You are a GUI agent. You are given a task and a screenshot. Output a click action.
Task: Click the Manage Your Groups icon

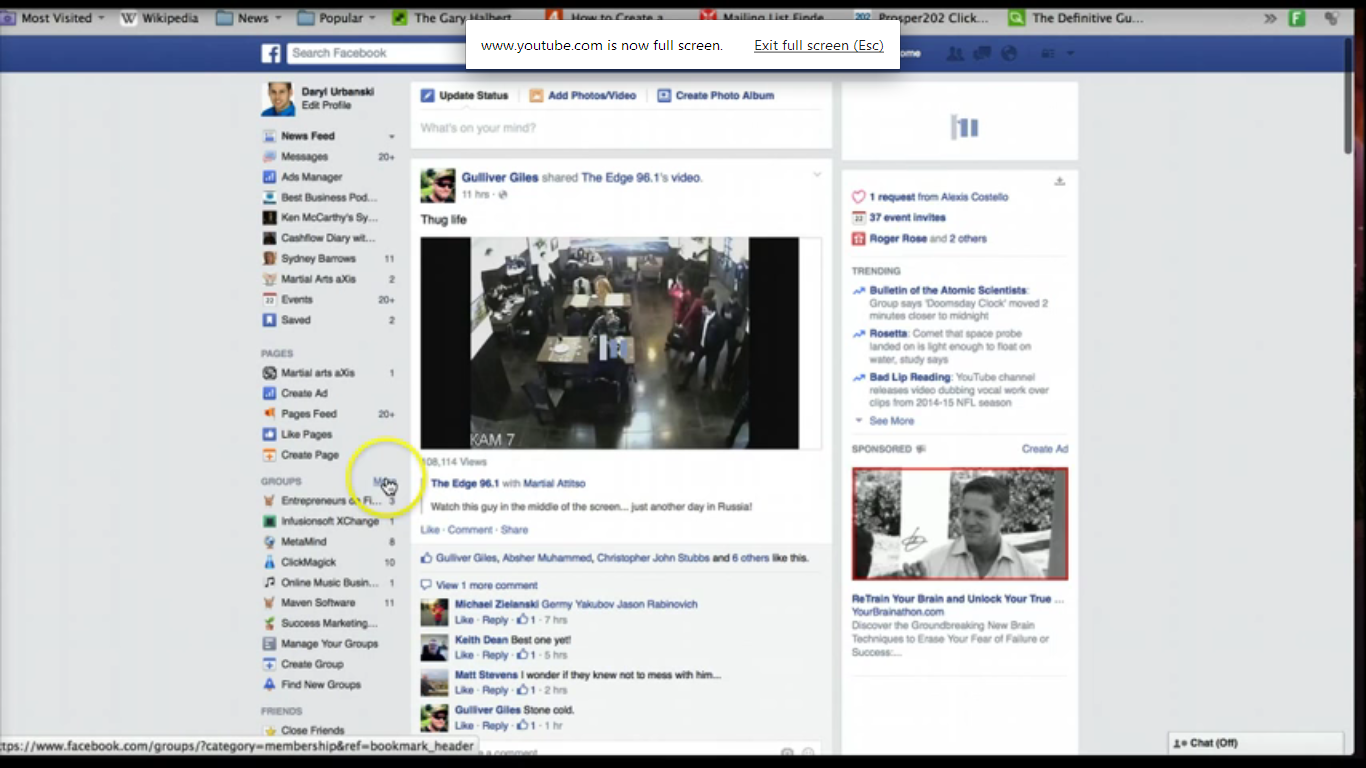click(269, 644)
